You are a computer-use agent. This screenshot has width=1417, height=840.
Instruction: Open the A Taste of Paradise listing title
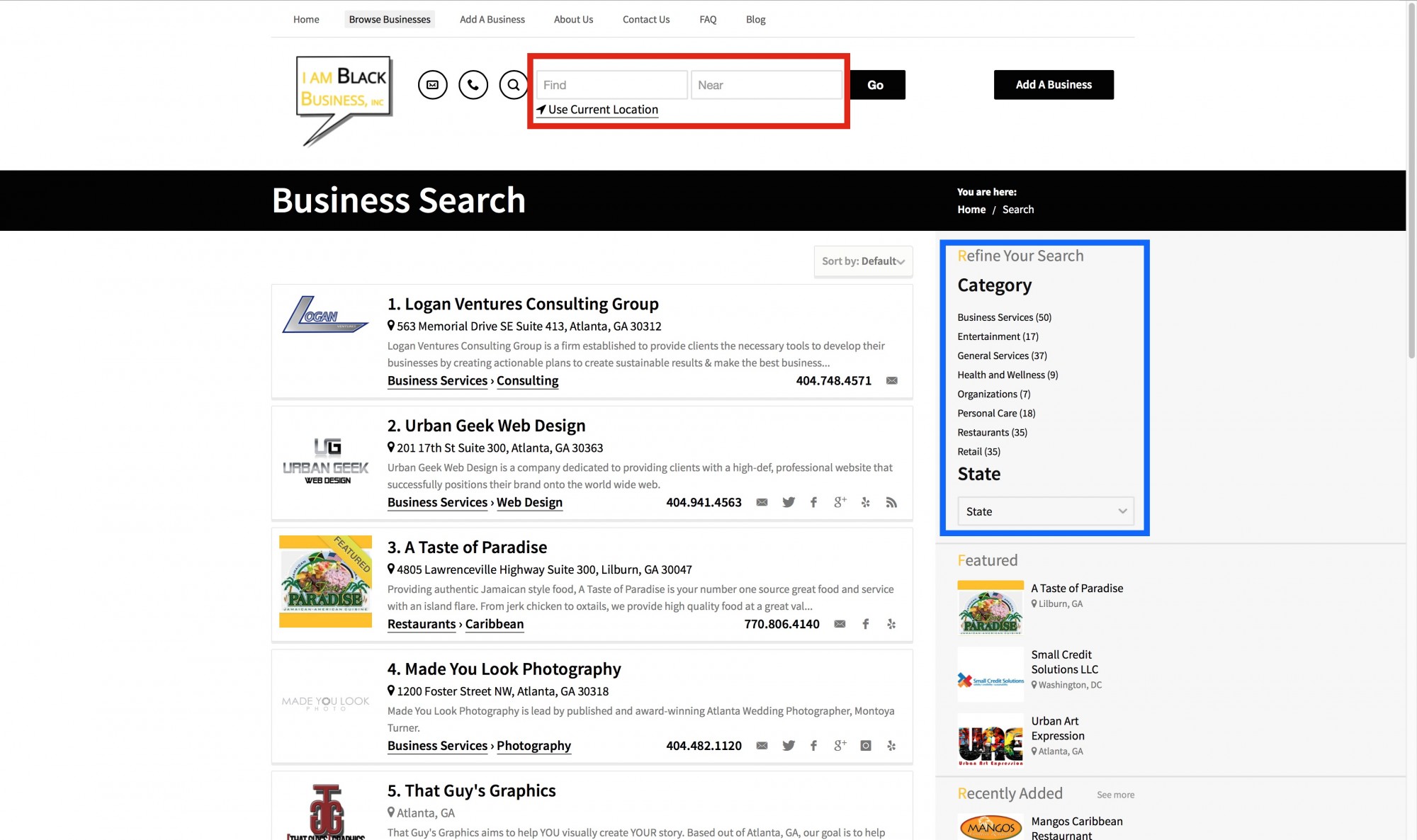(x=467, y=547)
